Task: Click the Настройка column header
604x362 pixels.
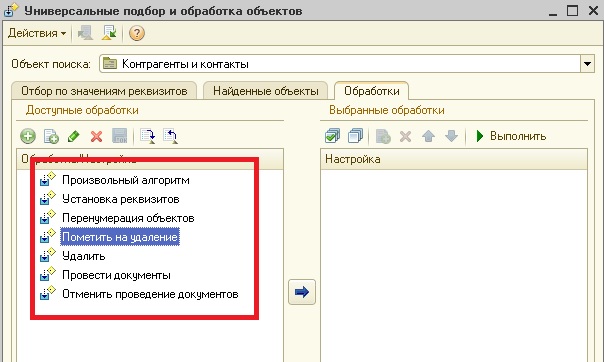Action: (454, 159)
